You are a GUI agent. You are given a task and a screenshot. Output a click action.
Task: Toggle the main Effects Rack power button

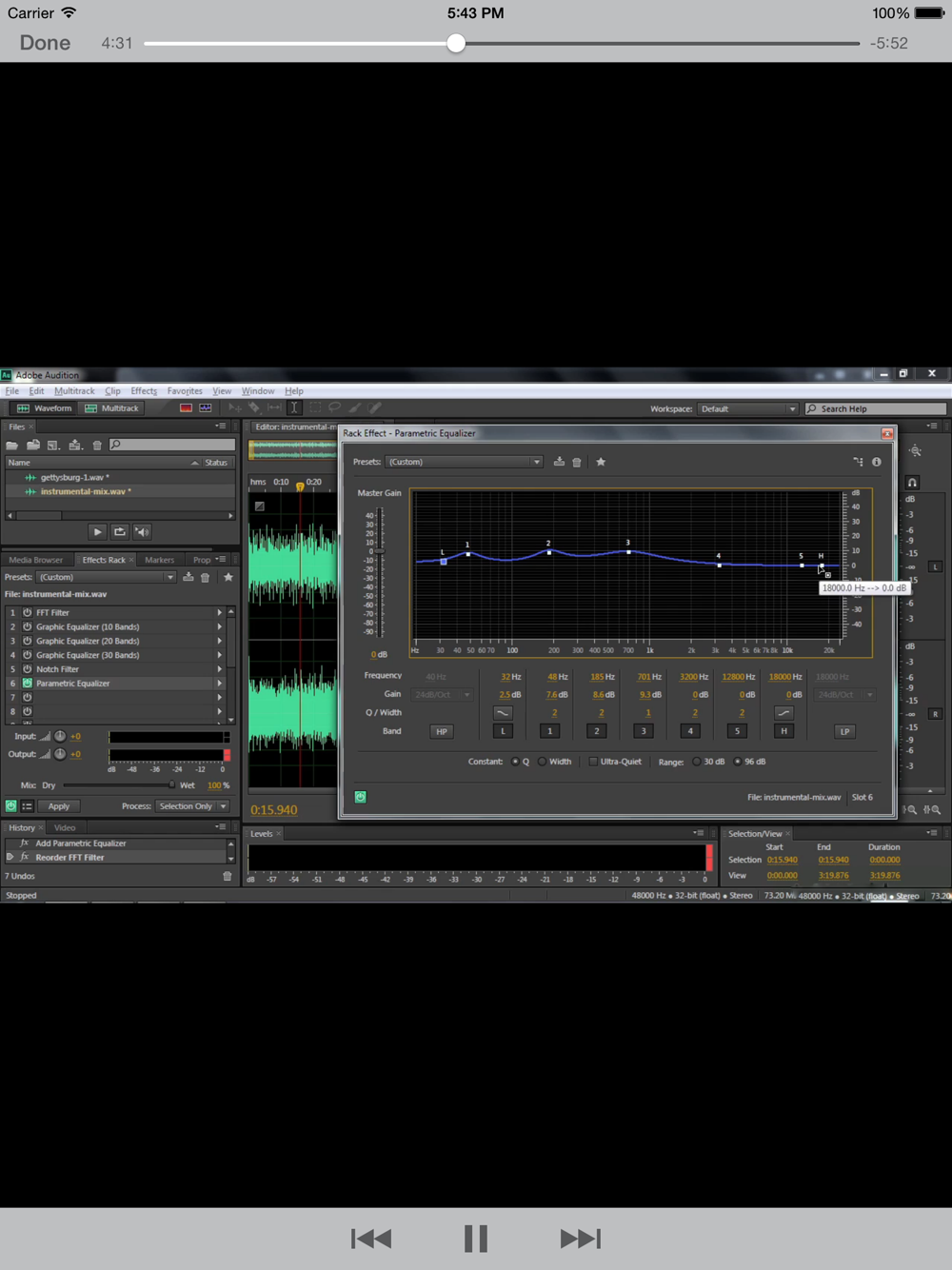click(x=10, y=806)
